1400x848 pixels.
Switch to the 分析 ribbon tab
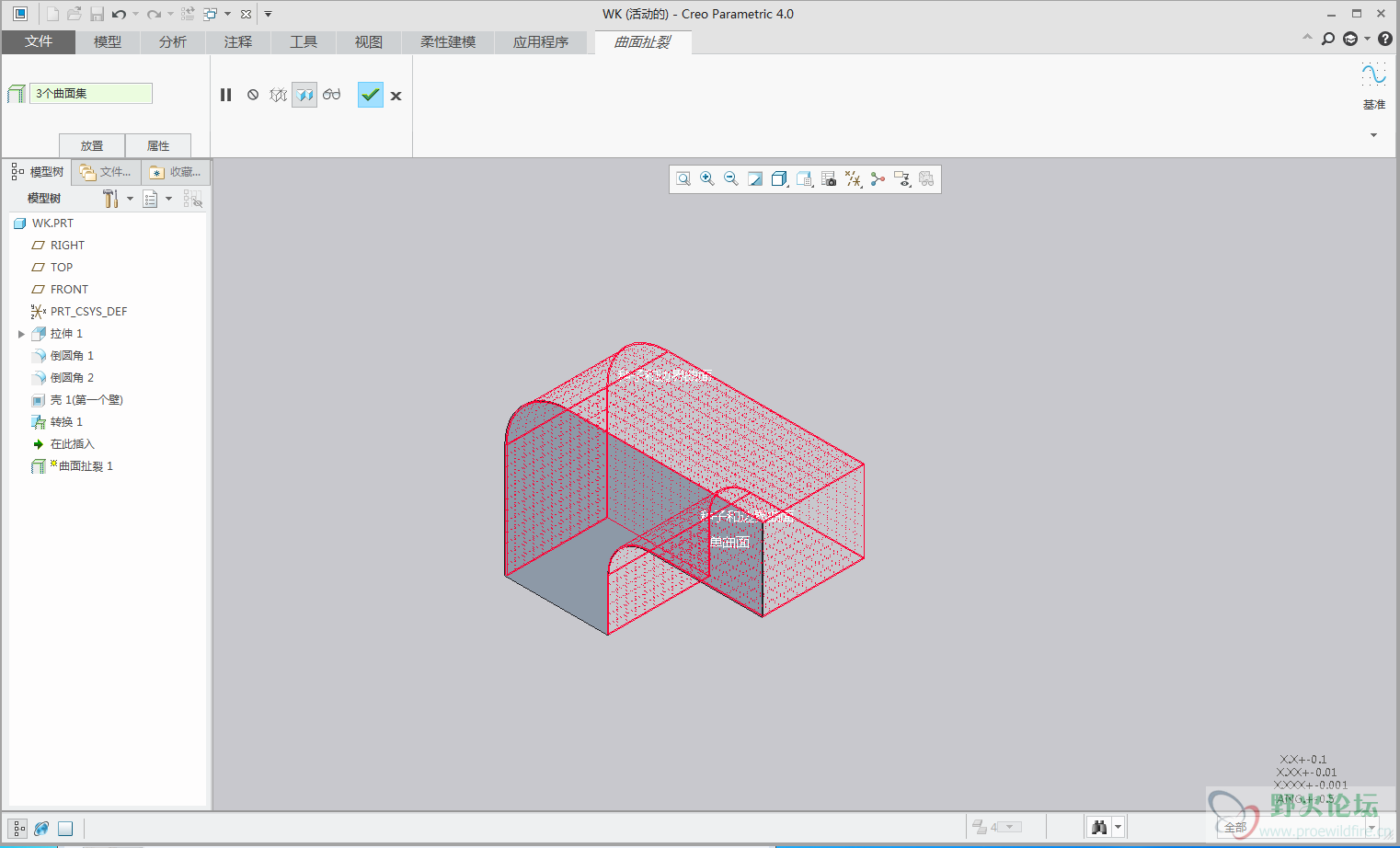(x=173, y=41)
